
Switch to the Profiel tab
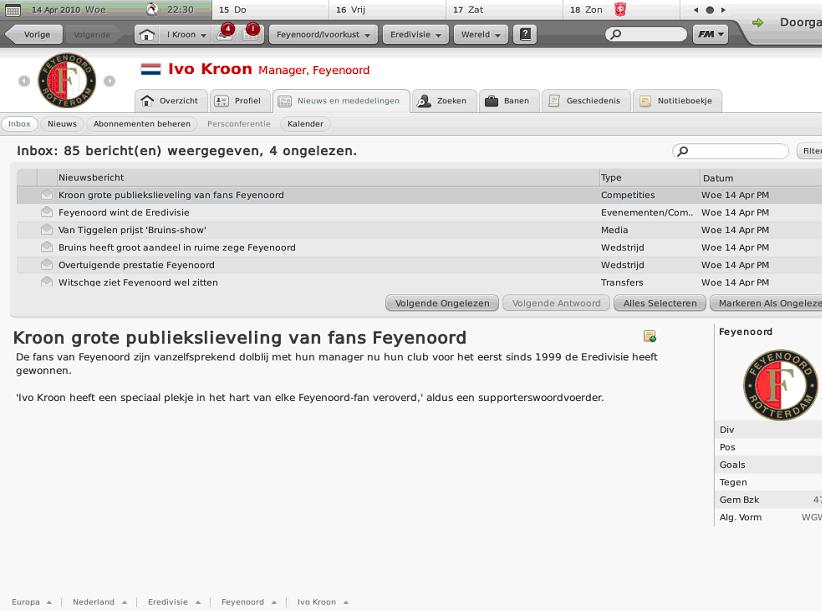coord(240,101)
